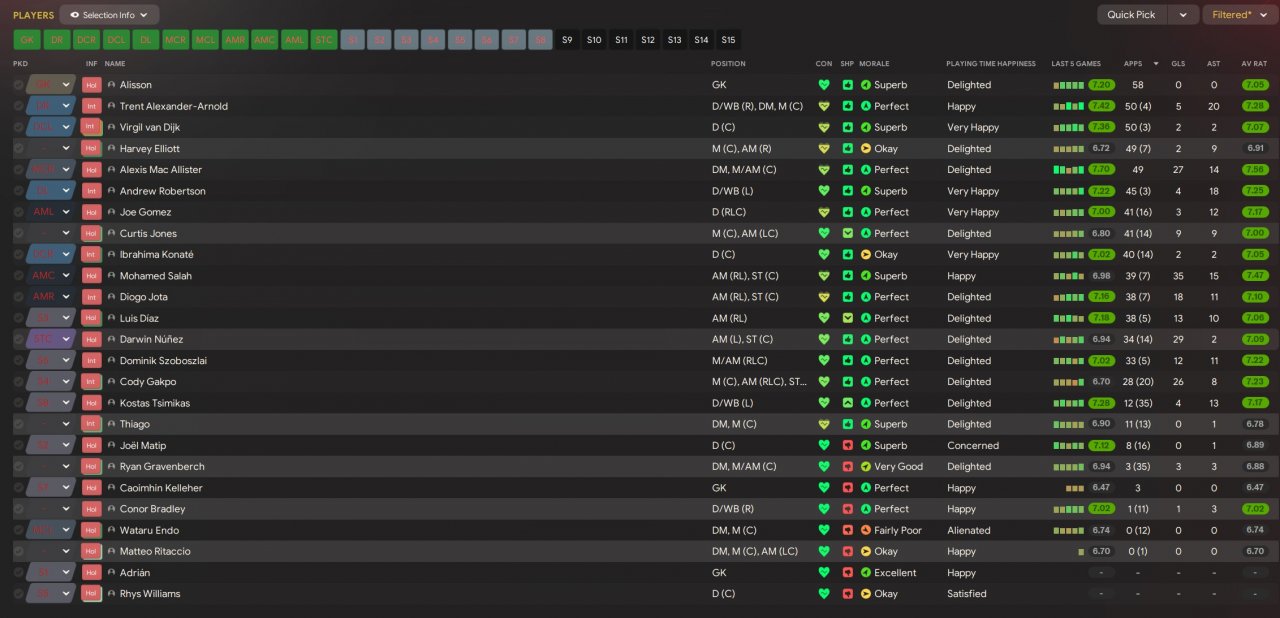Click Rhys Williams's Hol status badge
This screenshot has height=618, width=1280.
92,594
